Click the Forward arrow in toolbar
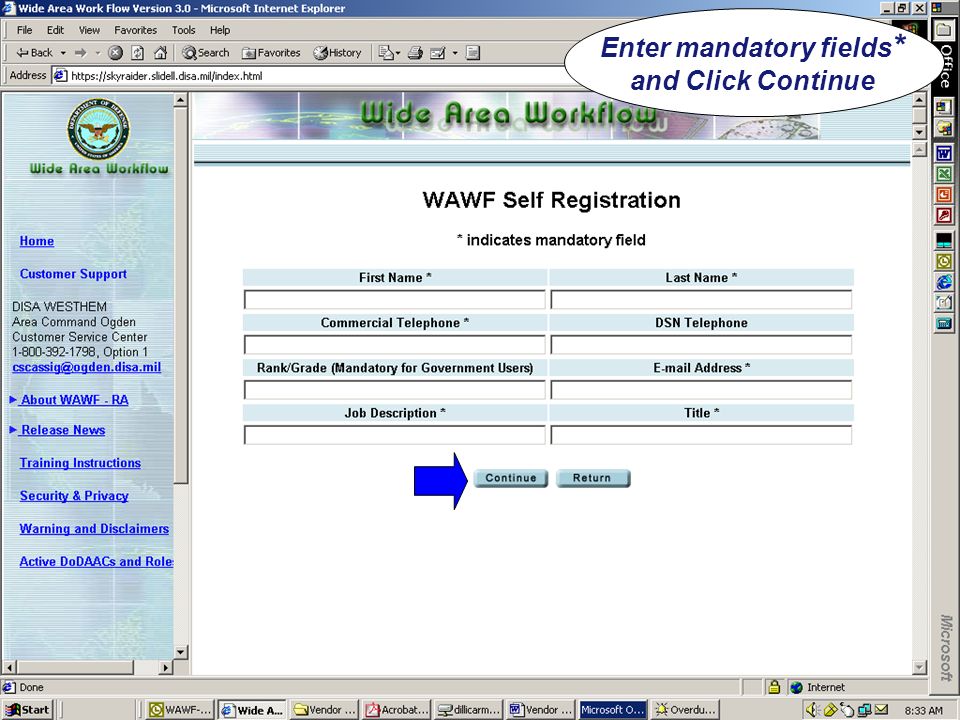 [80, 53]
